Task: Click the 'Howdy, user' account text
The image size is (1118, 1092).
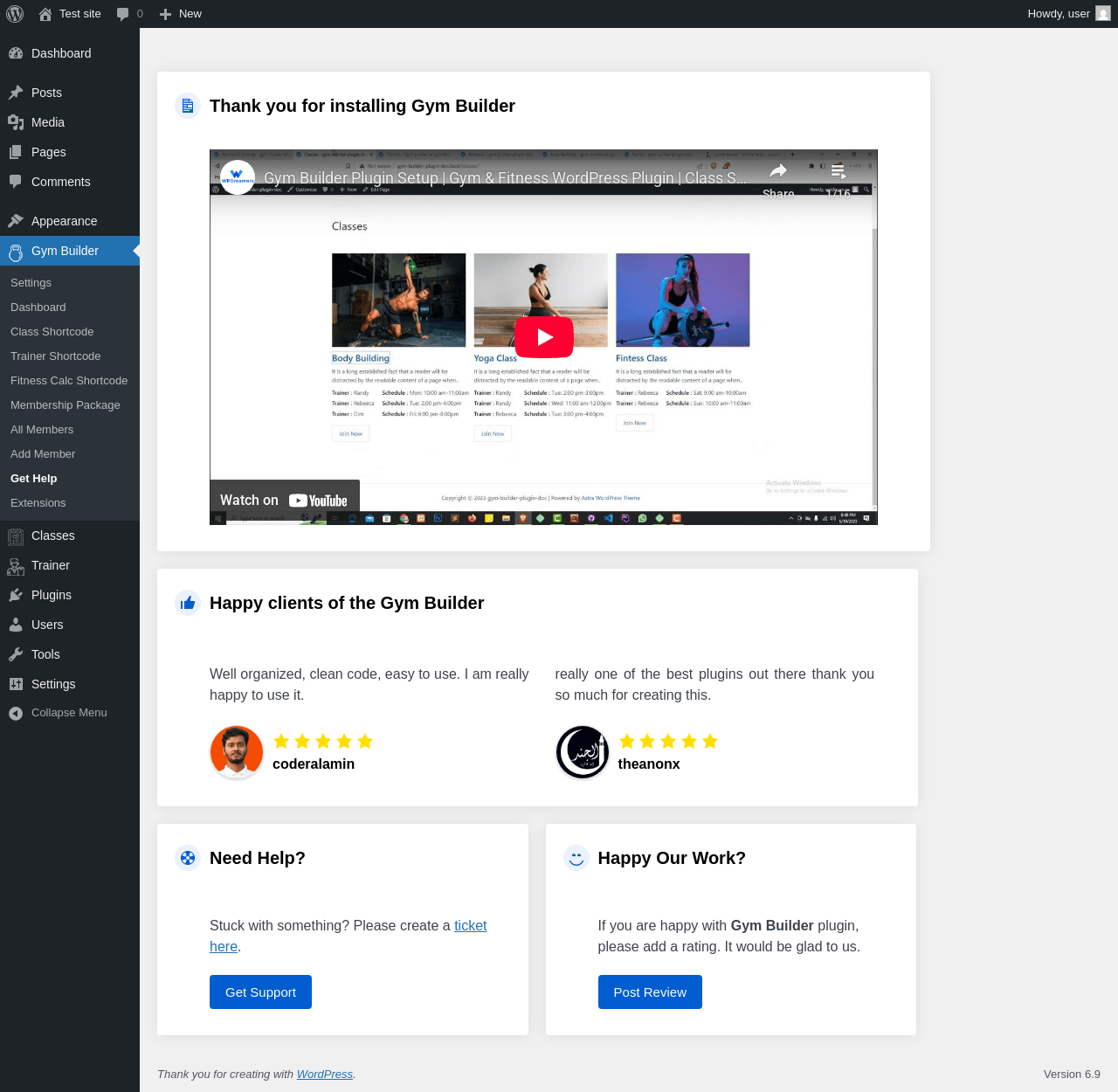Action: (1059, 14)
